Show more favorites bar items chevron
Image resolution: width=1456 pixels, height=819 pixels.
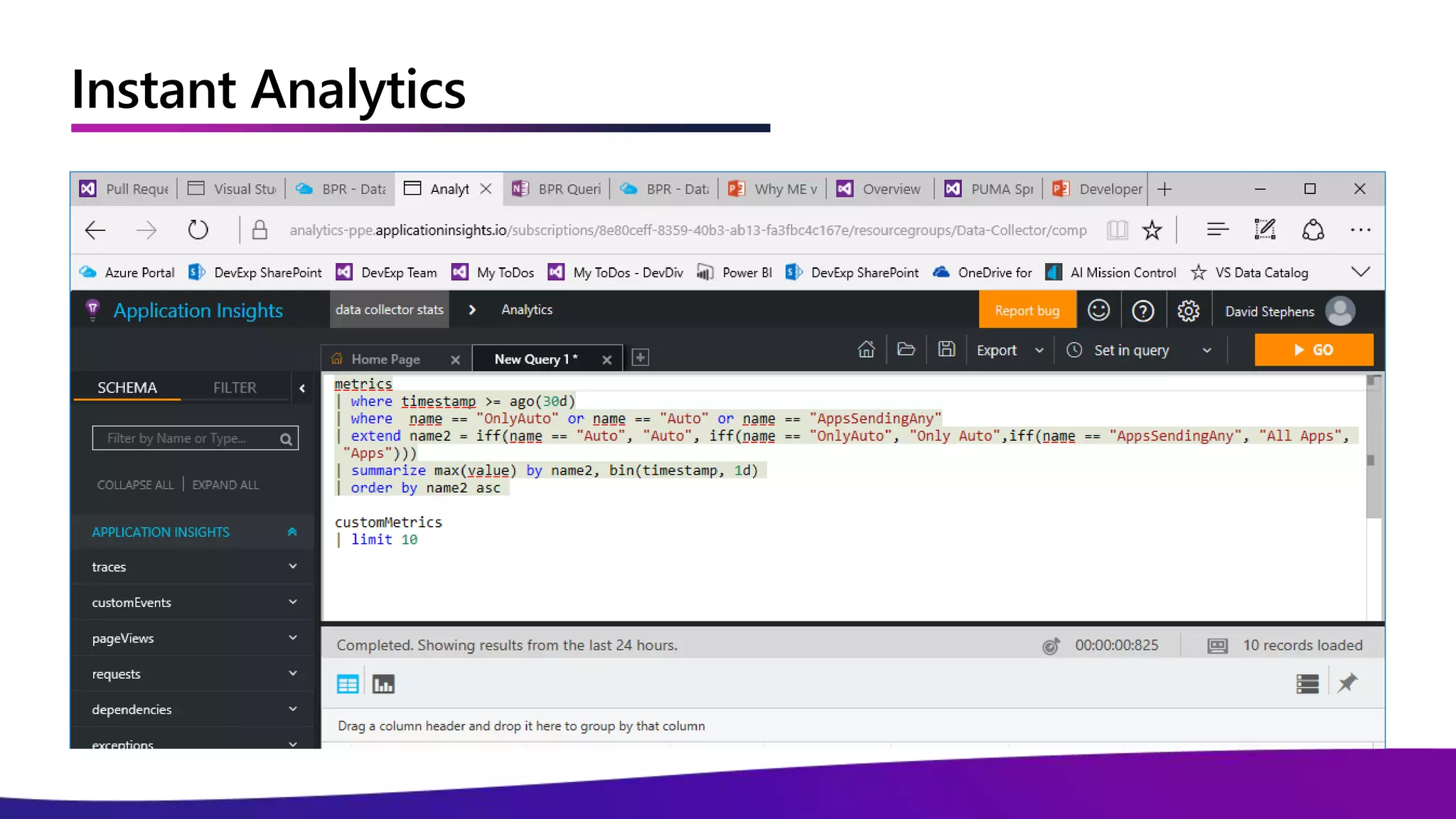pos(1360,272)
